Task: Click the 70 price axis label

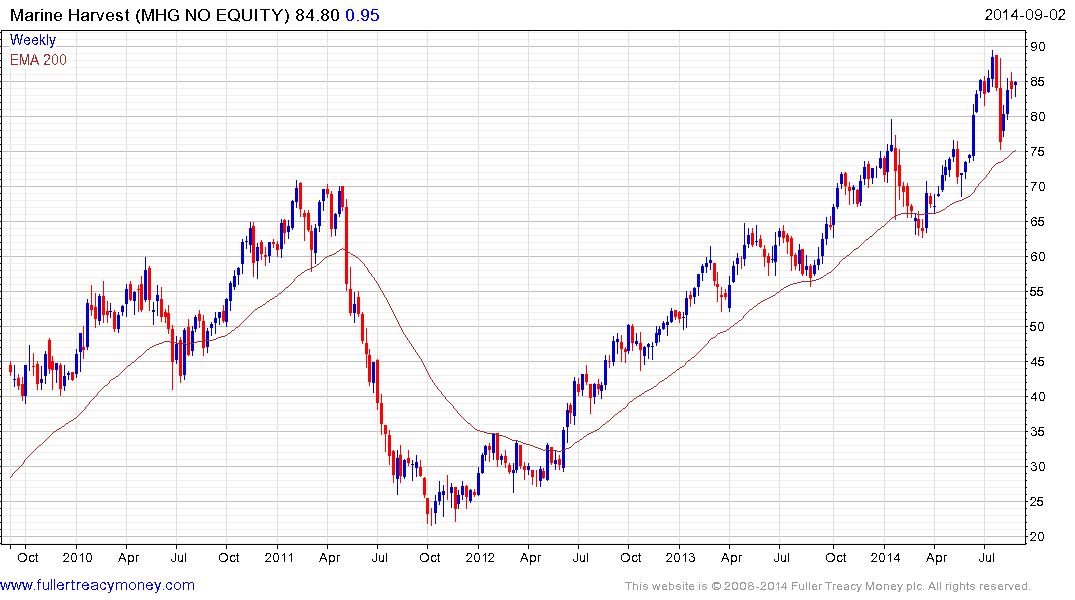Action: tap(1038, 187)
